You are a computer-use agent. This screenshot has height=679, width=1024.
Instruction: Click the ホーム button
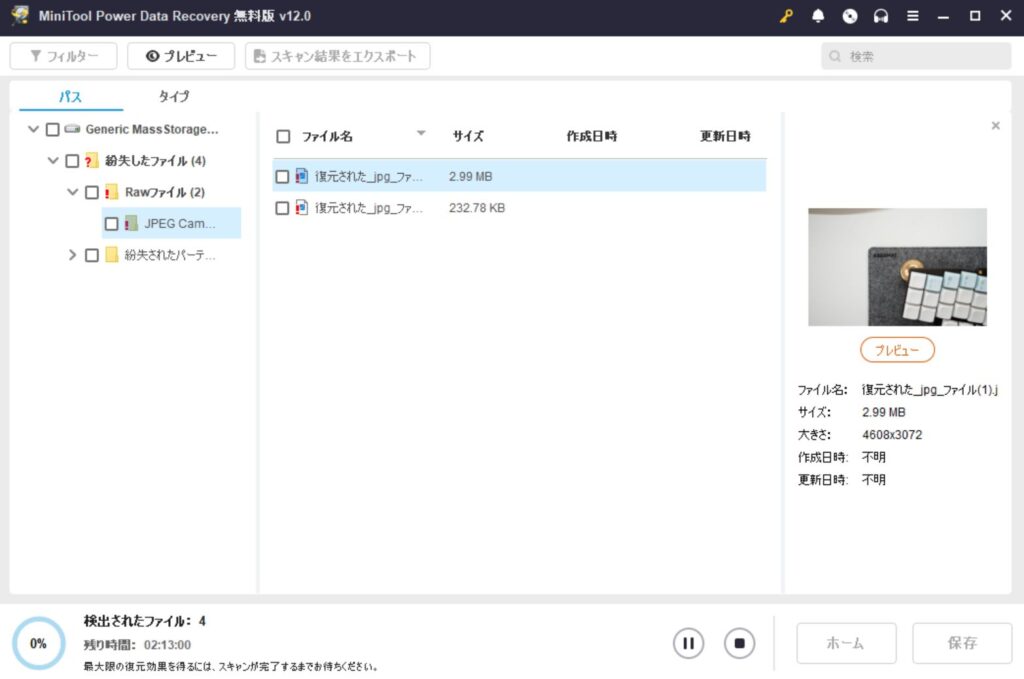846,643
